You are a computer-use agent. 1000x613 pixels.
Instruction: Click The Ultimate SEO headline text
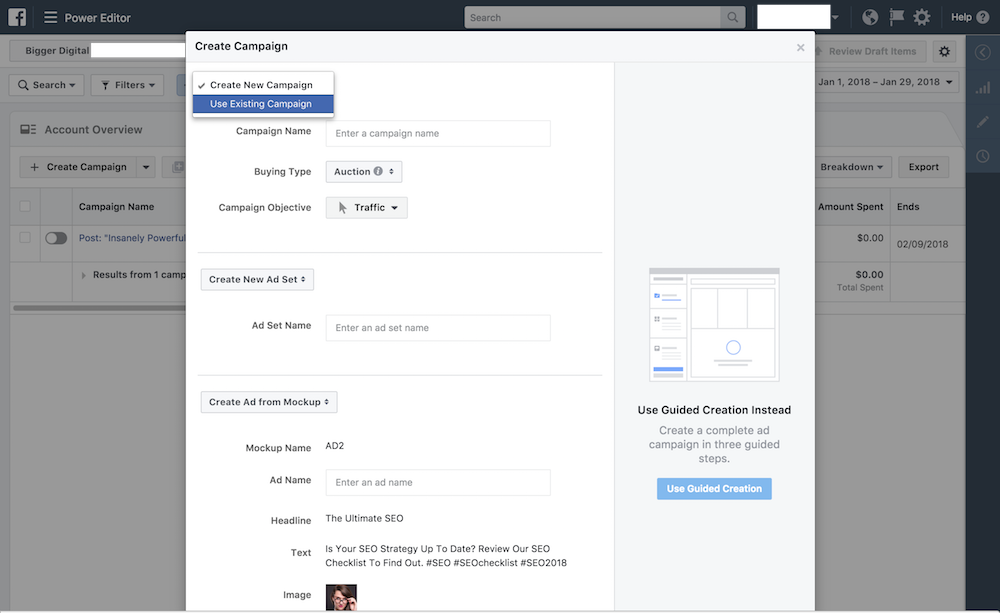tap(364, 518)
